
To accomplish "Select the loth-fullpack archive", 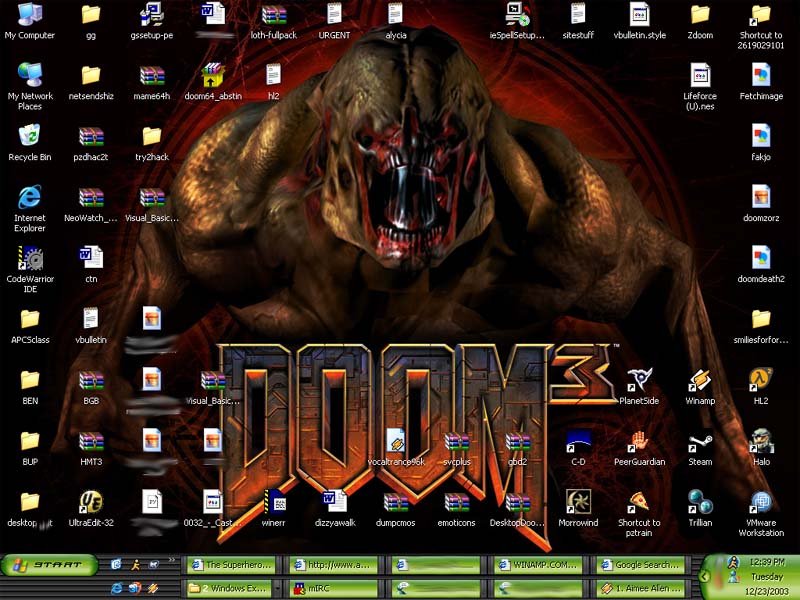I will click(273, 21).
